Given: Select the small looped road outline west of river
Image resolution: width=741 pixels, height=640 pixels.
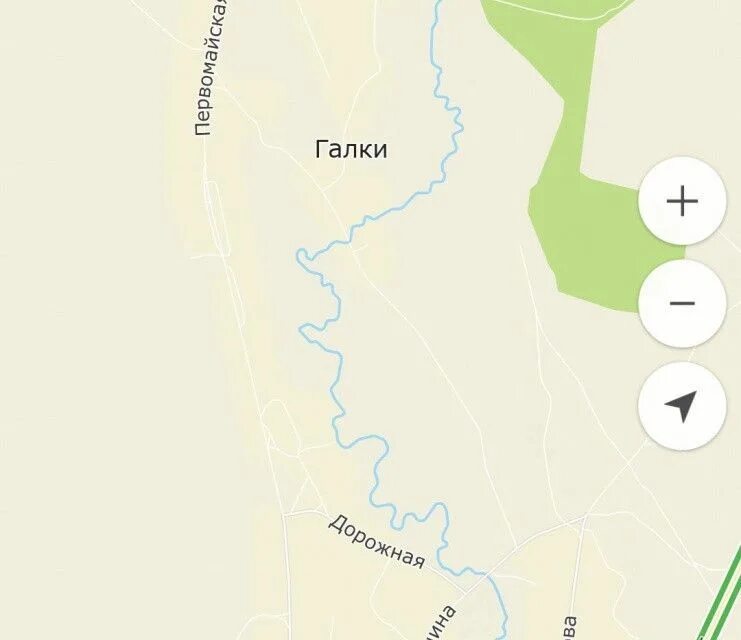Looking at the screenshot, I should click(281, 424).
